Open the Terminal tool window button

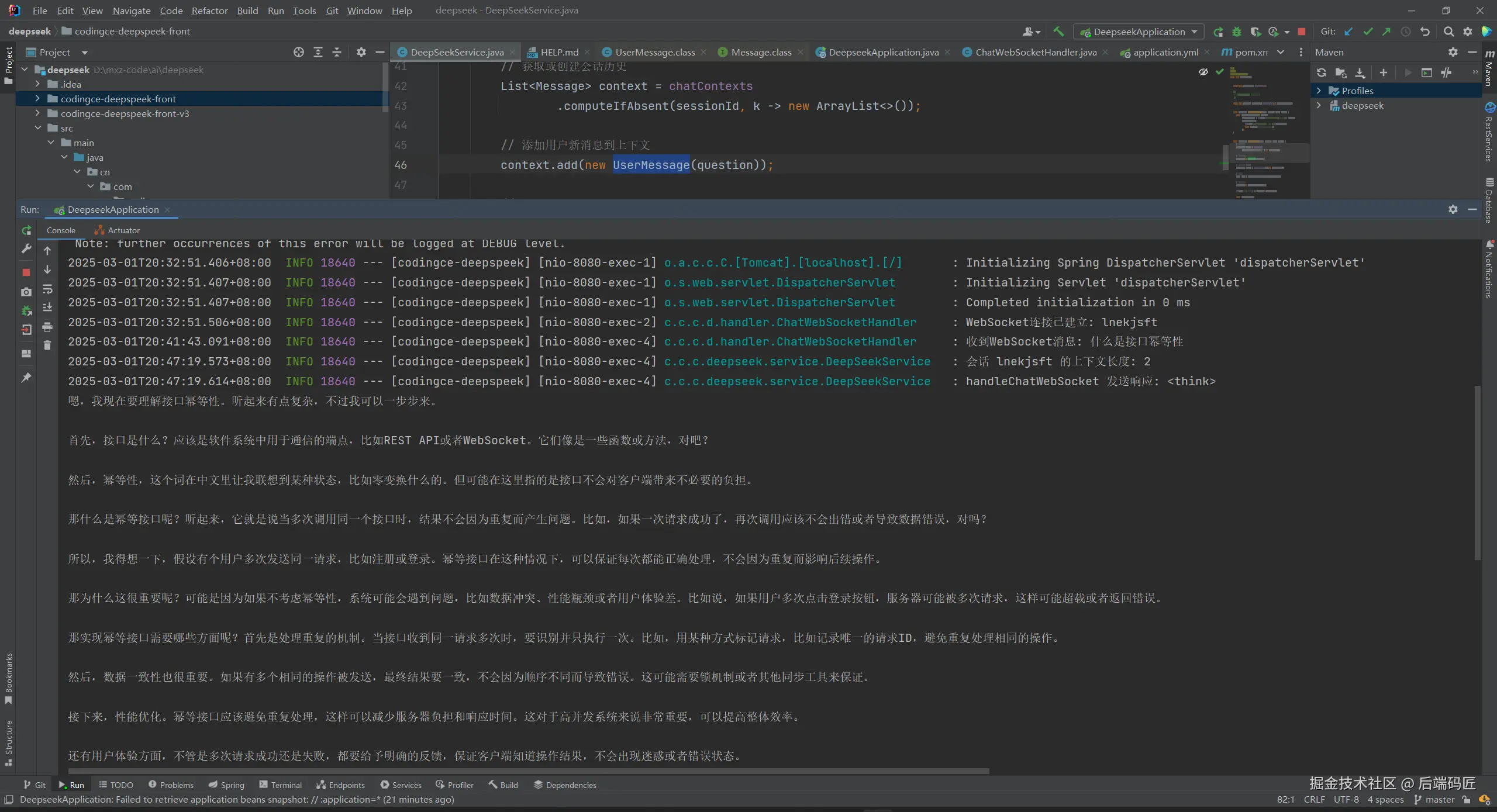[280, 785]
